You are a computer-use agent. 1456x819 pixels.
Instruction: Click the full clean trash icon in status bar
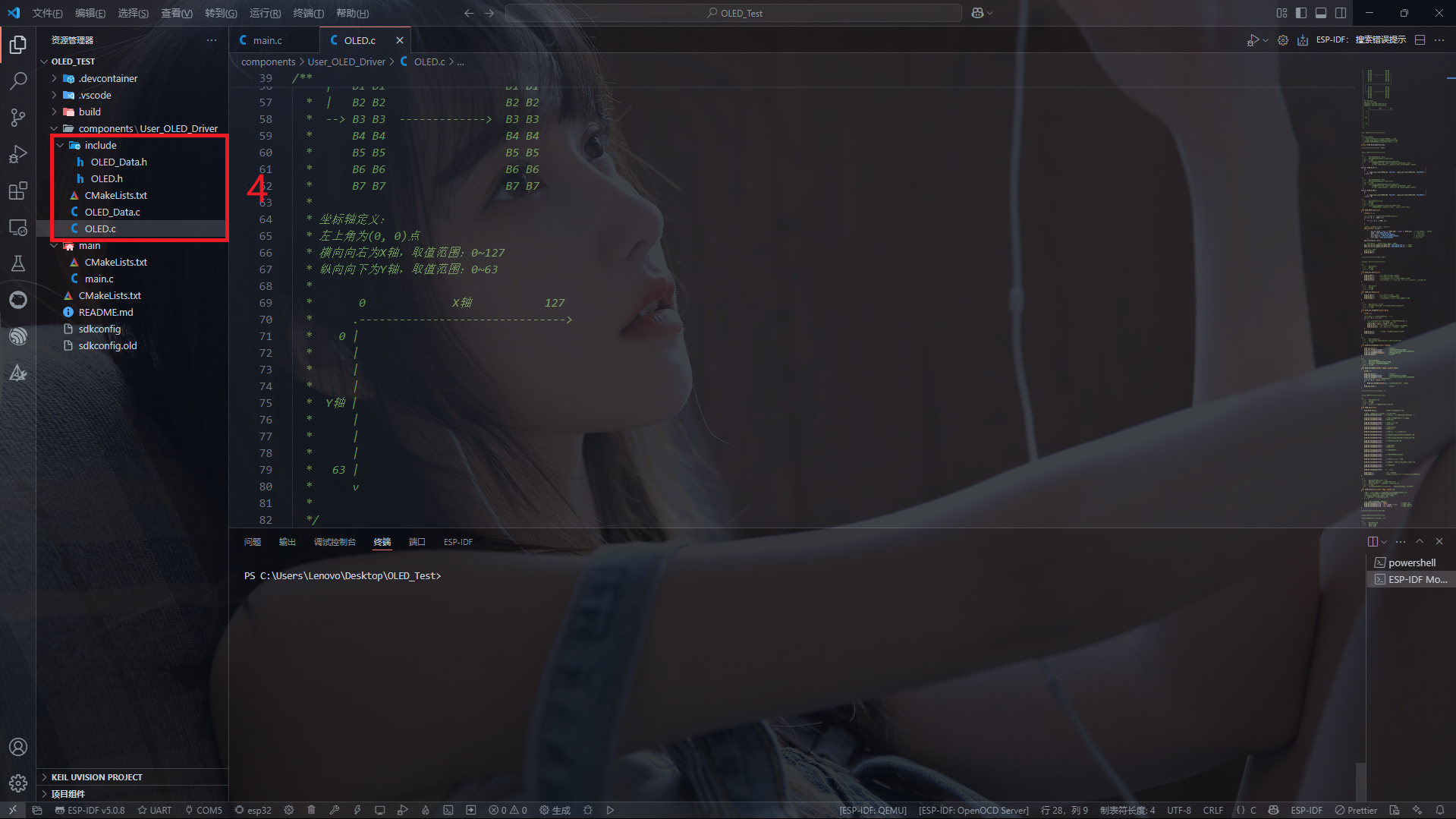(x=311, y=810)
